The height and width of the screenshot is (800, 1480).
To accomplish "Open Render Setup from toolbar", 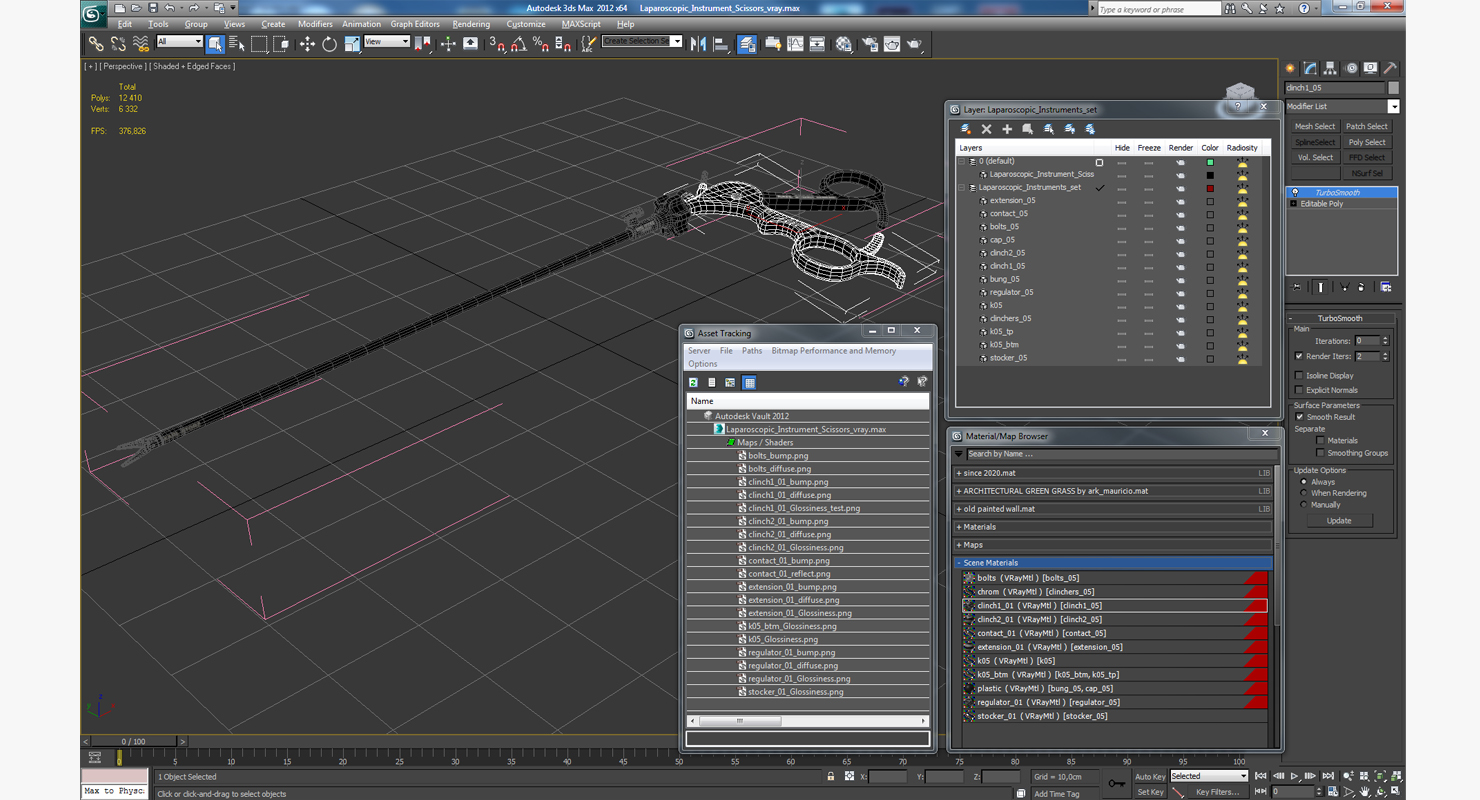I will [x=869, y=44].
